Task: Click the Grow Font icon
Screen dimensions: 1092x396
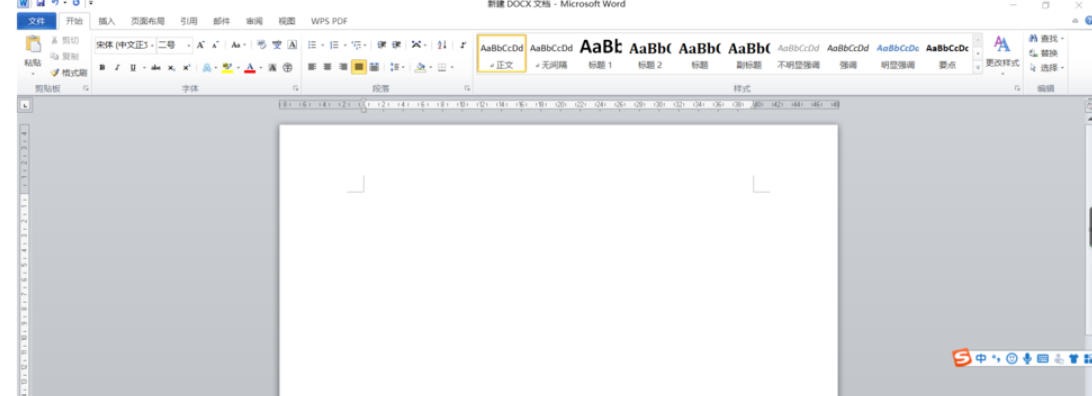Action: tap(200, 45)
